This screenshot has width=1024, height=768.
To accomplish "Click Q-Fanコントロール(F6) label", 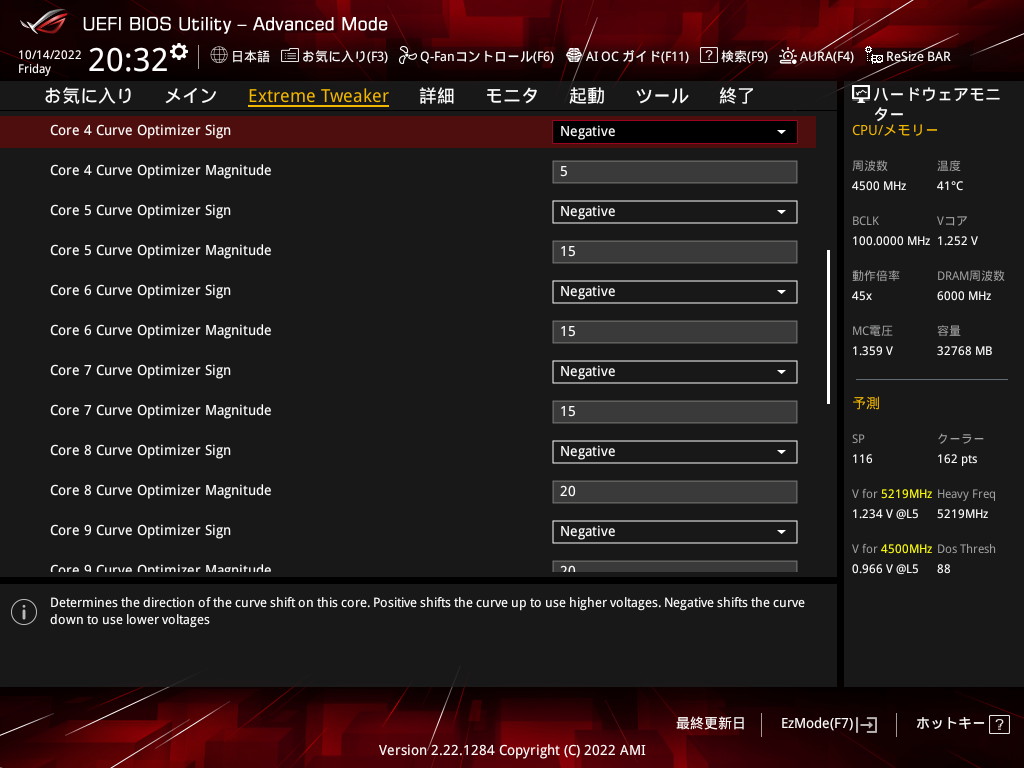I will pos(487,57).
